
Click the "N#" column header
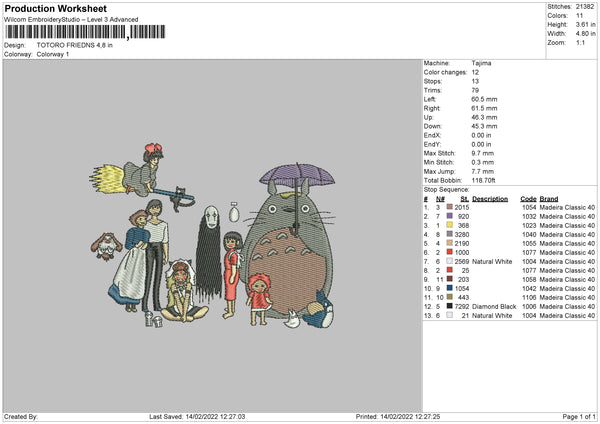(440, 199)
